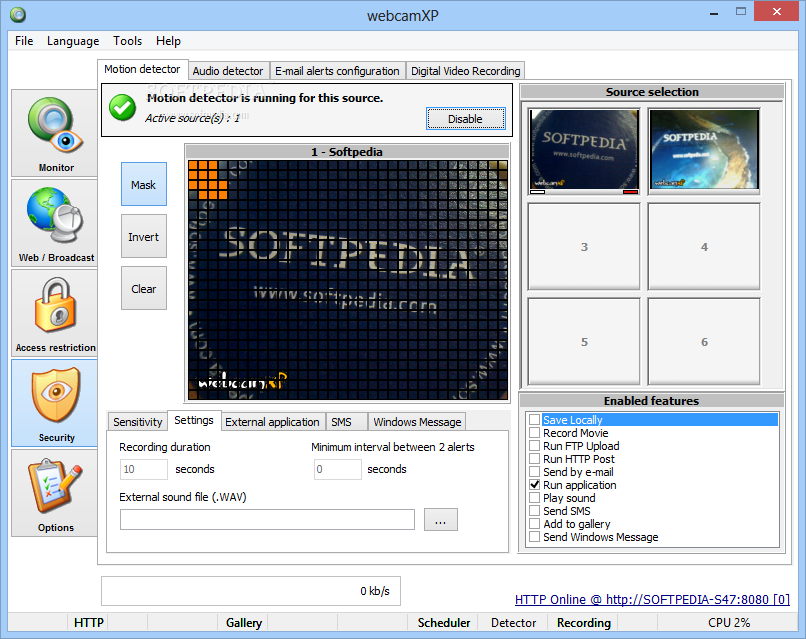Viewport: 806px width, 639px height.
Task: Browse for external WAV sound file
Action: (x=441, y=520)
